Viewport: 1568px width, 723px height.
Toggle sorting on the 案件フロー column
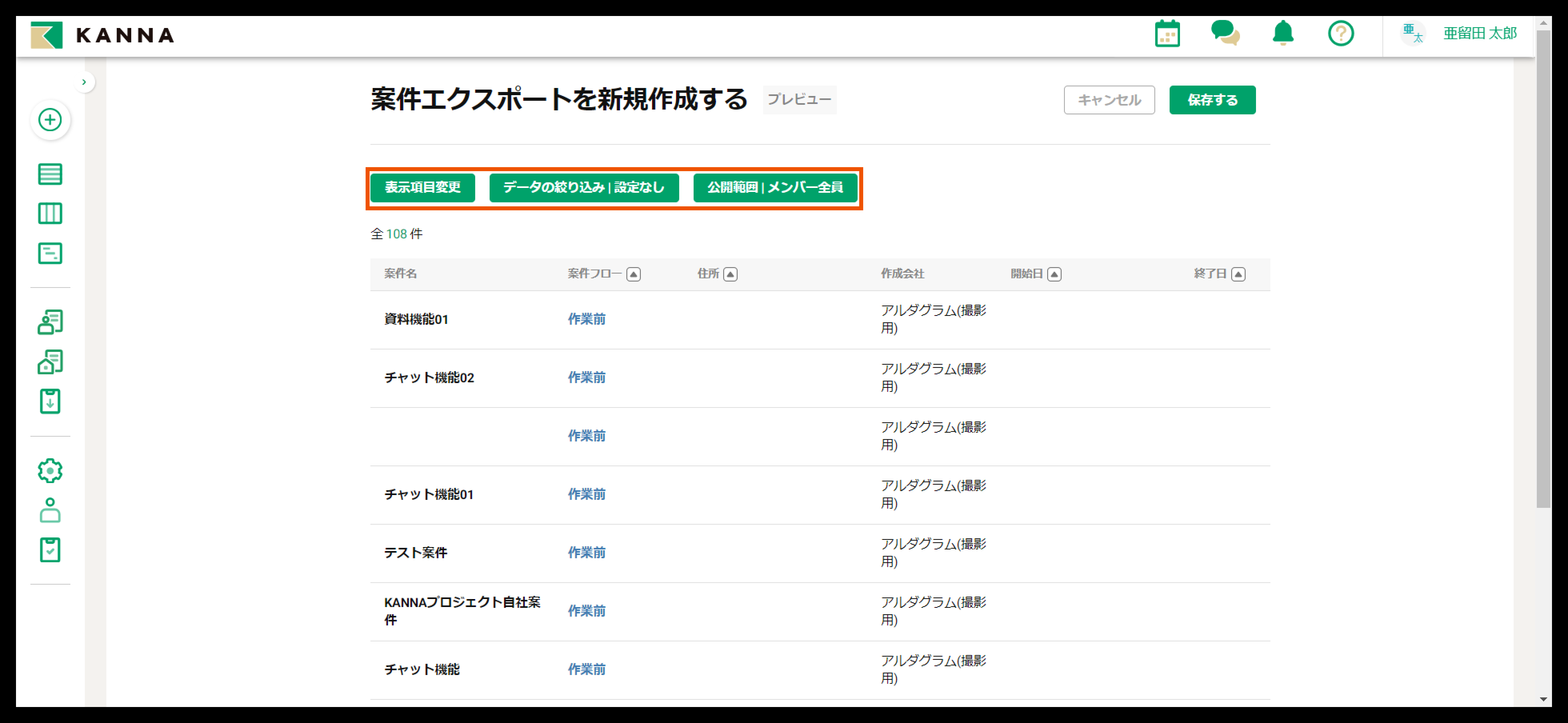pos(634,274)
